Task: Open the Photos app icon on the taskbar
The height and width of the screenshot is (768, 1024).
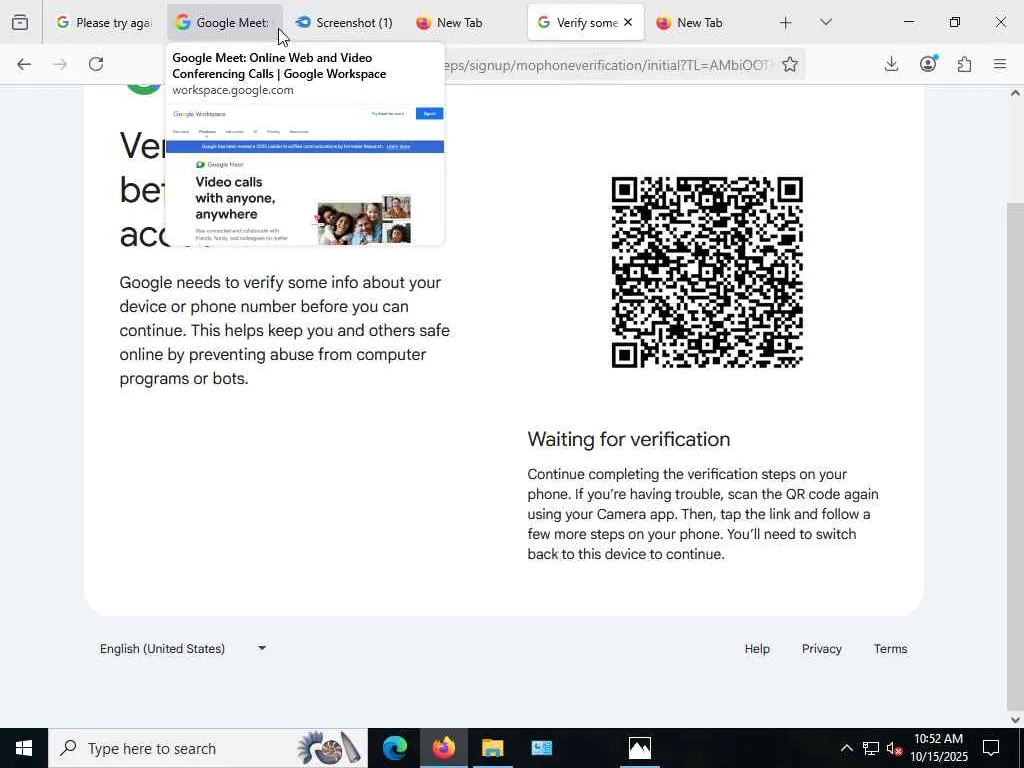Action: pos(639,748)
